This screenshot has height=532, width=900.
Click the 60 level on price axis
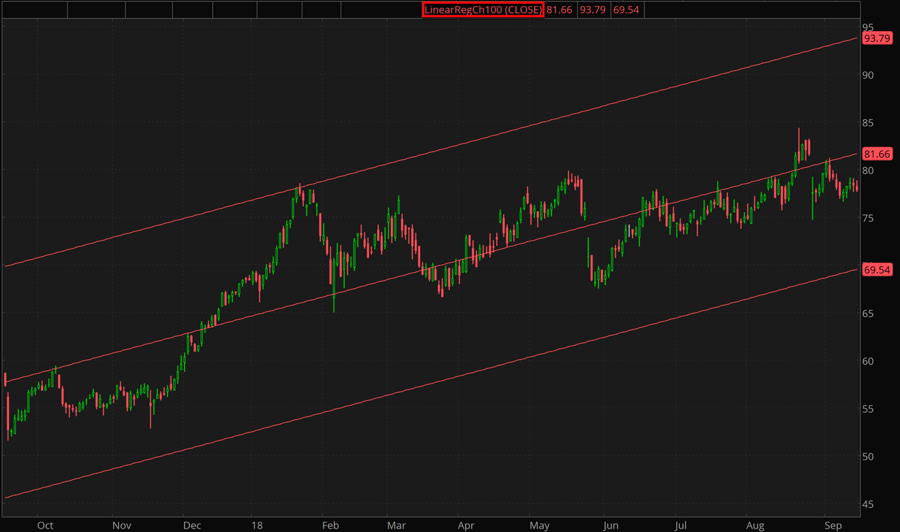tap(869, 361)
